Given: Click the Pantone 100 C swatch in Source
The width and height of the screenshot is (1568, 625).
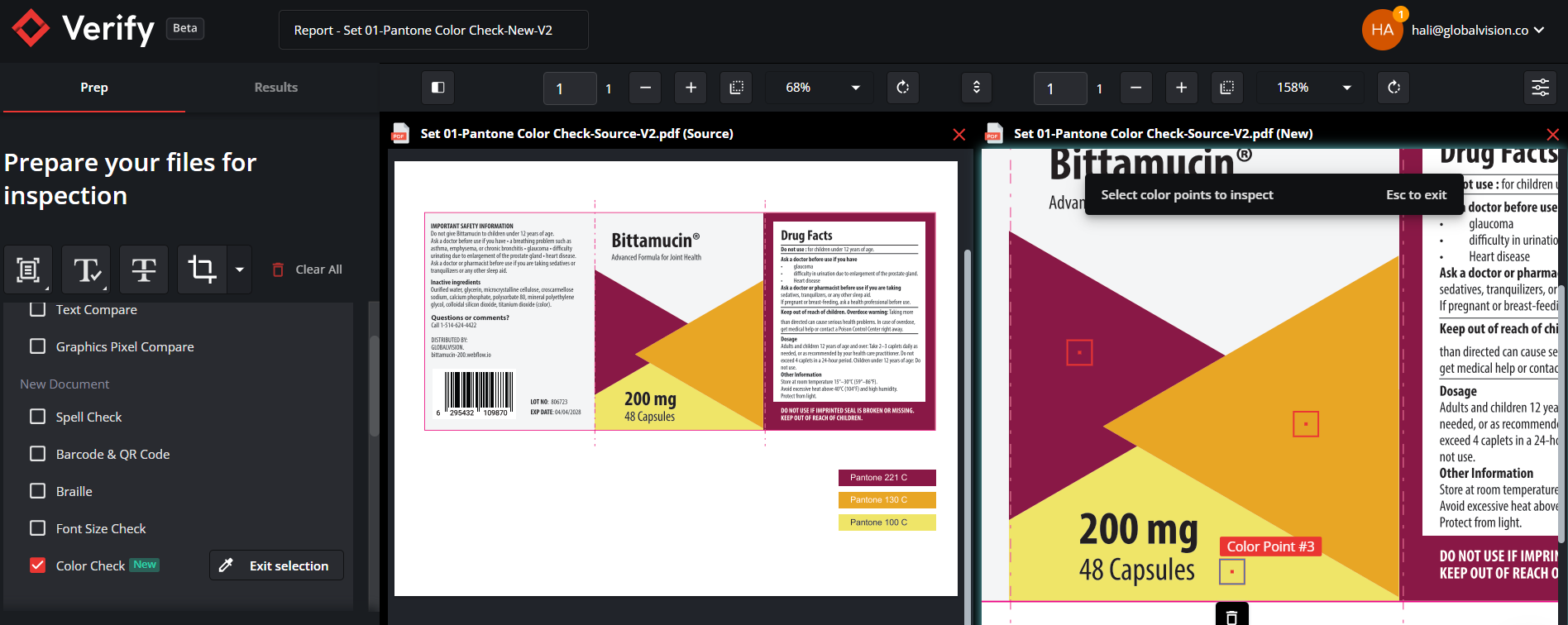Looking at the screenshot, I should pyautogui.click(x=887, y=522).
